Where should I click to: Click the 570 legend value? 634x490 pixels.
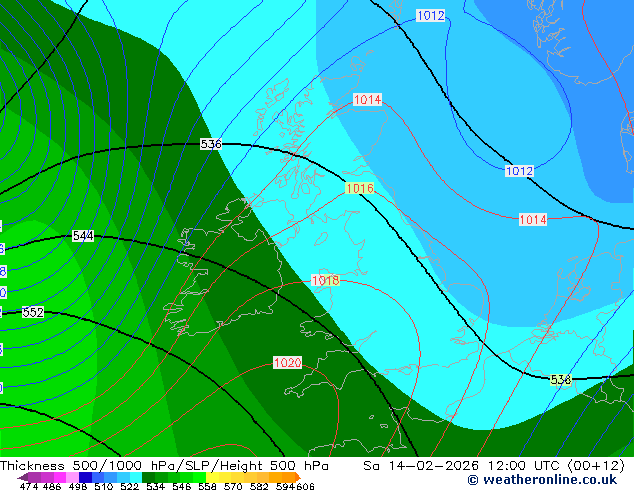point(233,486)
